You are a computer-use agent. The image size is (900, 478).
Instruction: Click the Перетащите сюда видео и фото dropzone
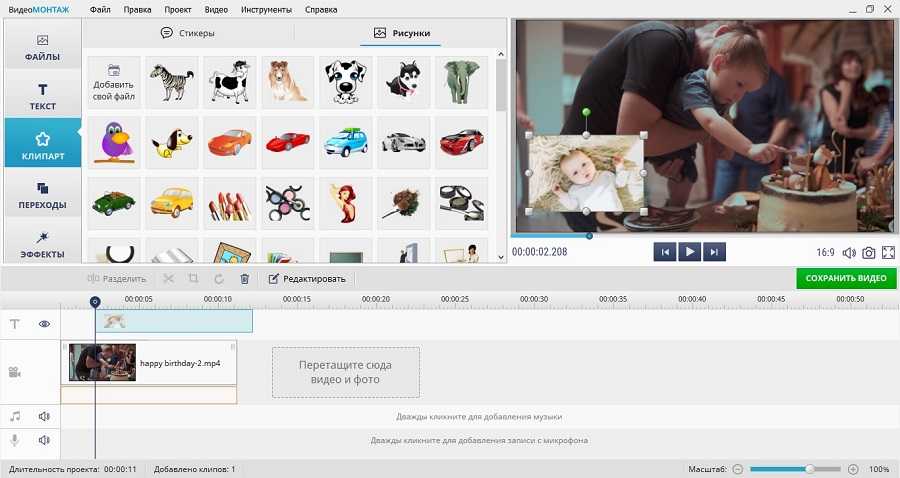pos(346,372)
